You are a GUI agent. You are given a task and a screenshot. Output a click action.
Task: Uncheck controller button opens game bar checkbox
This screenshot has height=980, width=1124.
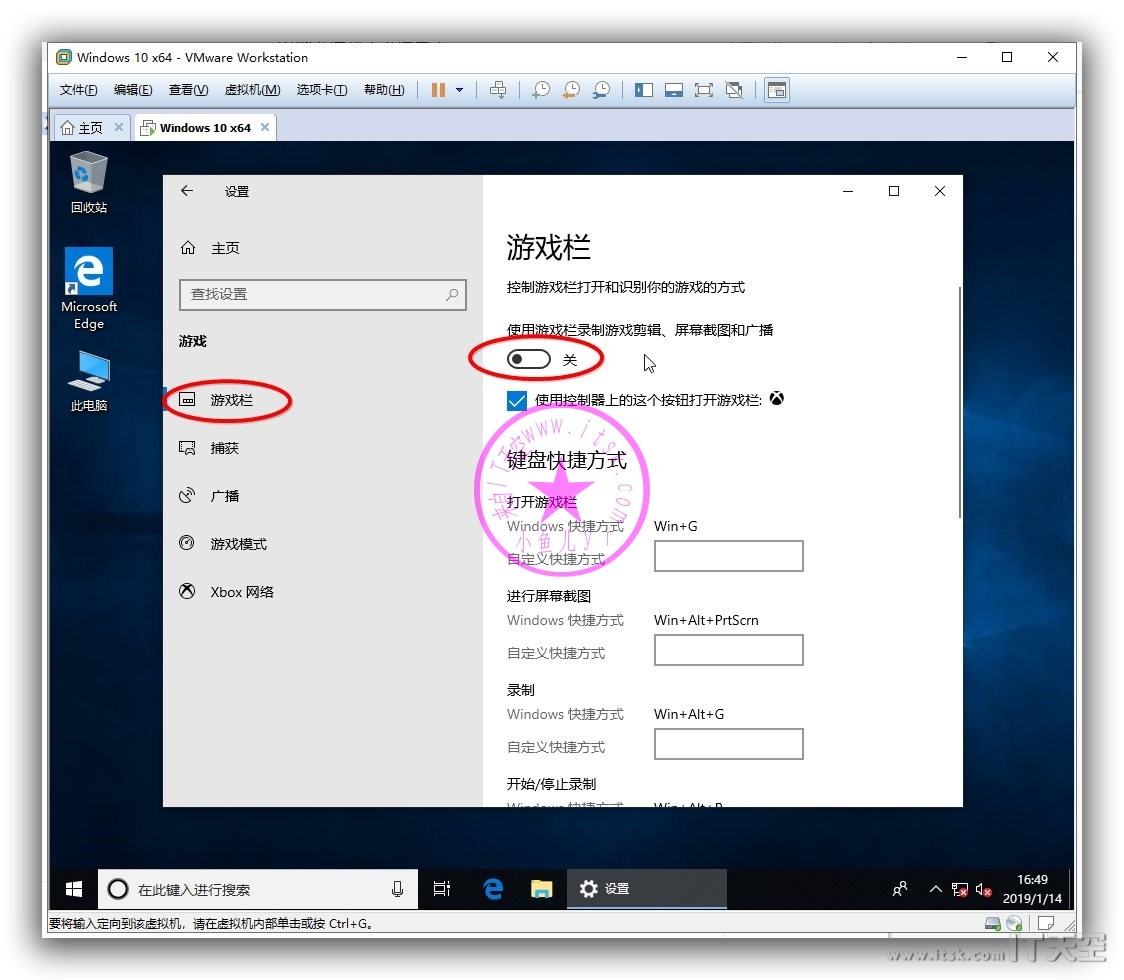click(516, 400)
